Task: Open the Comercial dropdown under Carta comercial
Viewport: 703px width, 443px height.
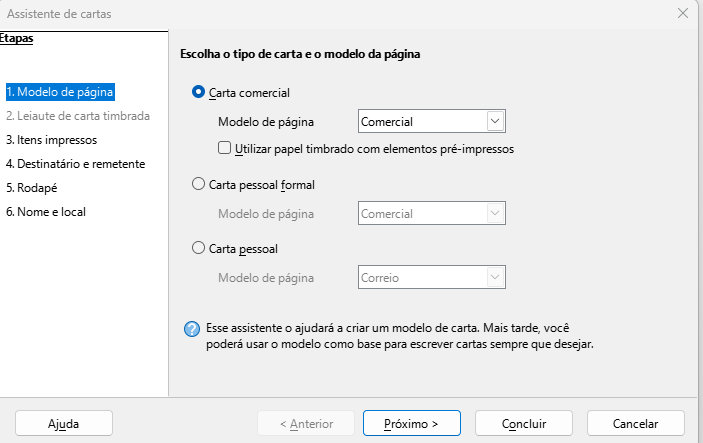Action: pyautogui.click(x=431, y=121)
